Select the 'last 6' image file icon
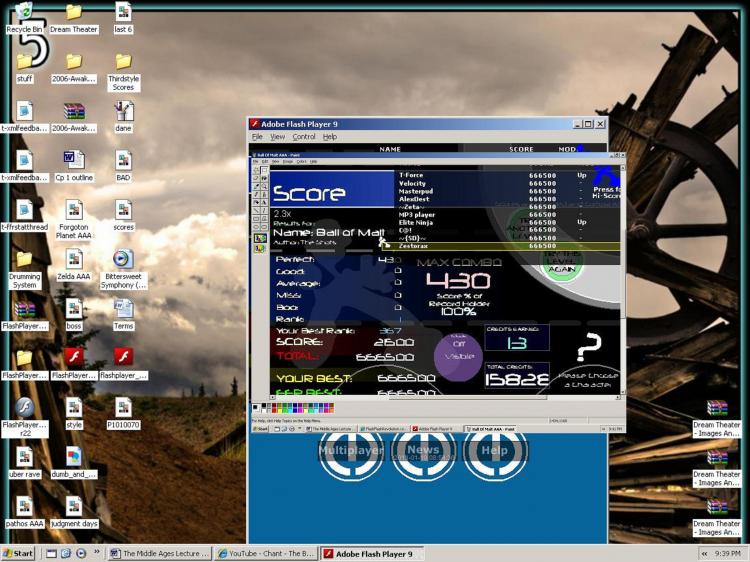The image size is (750, 562). pos(123,18)
